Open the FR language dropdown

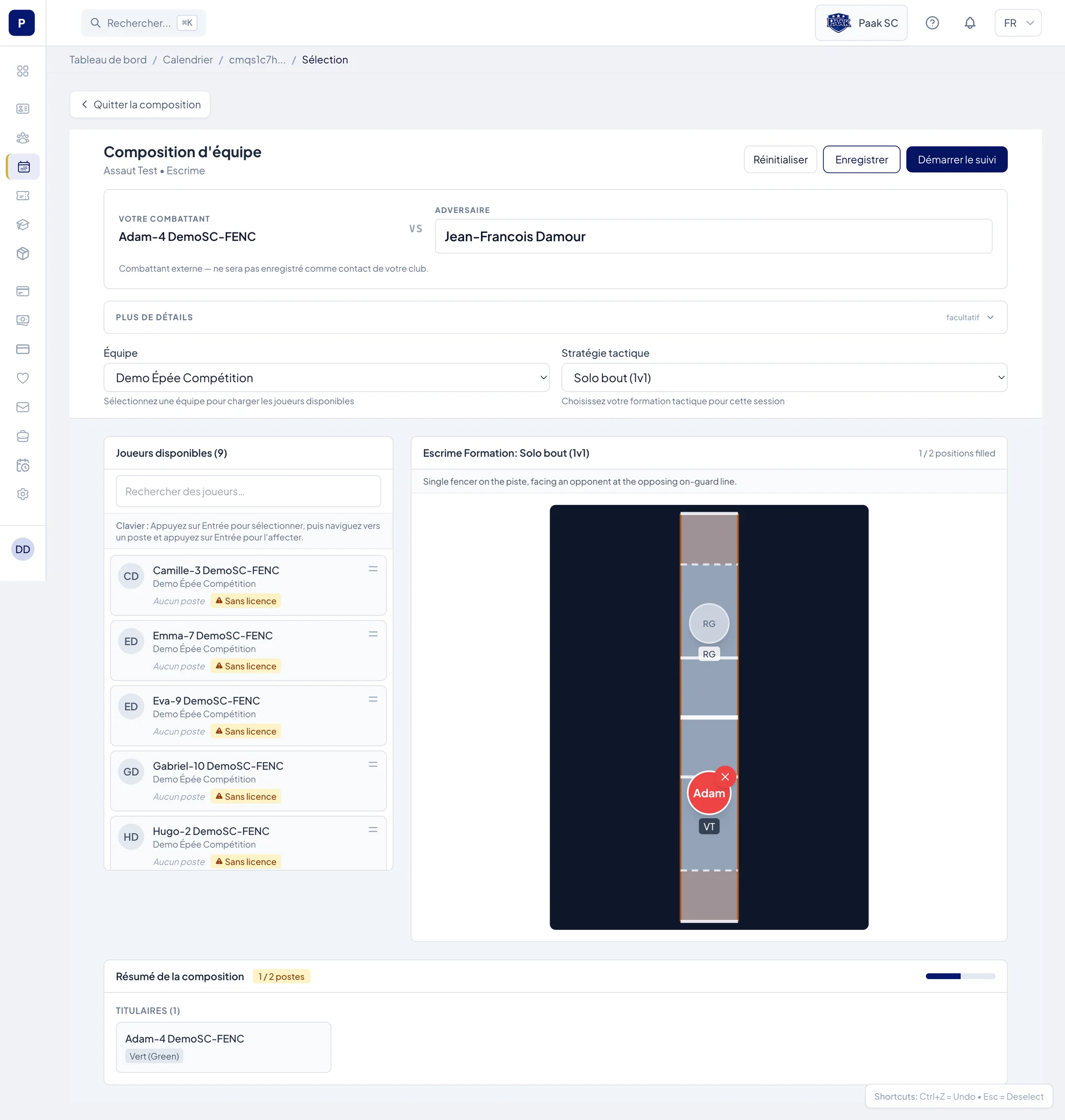[1018, 23]
